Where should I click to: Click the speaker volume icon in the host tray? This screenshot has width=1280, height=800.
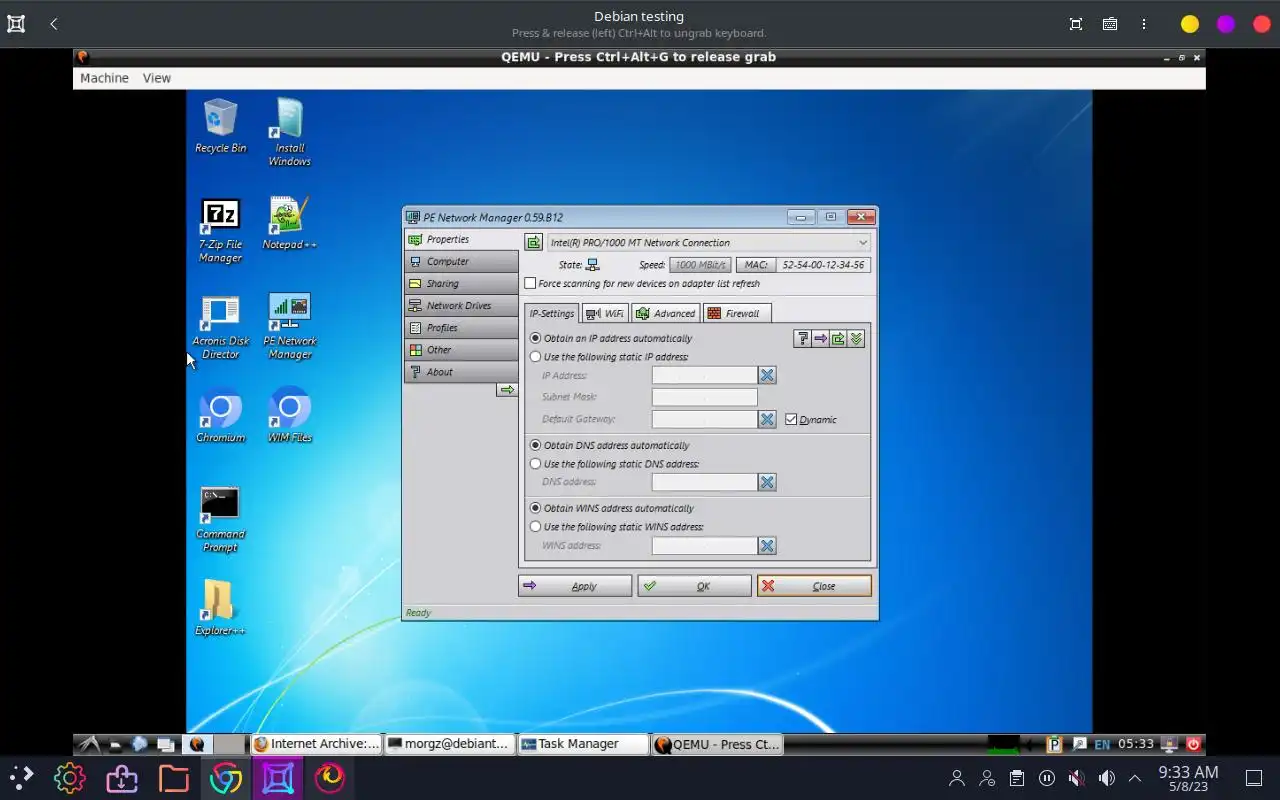point(1106,778)
